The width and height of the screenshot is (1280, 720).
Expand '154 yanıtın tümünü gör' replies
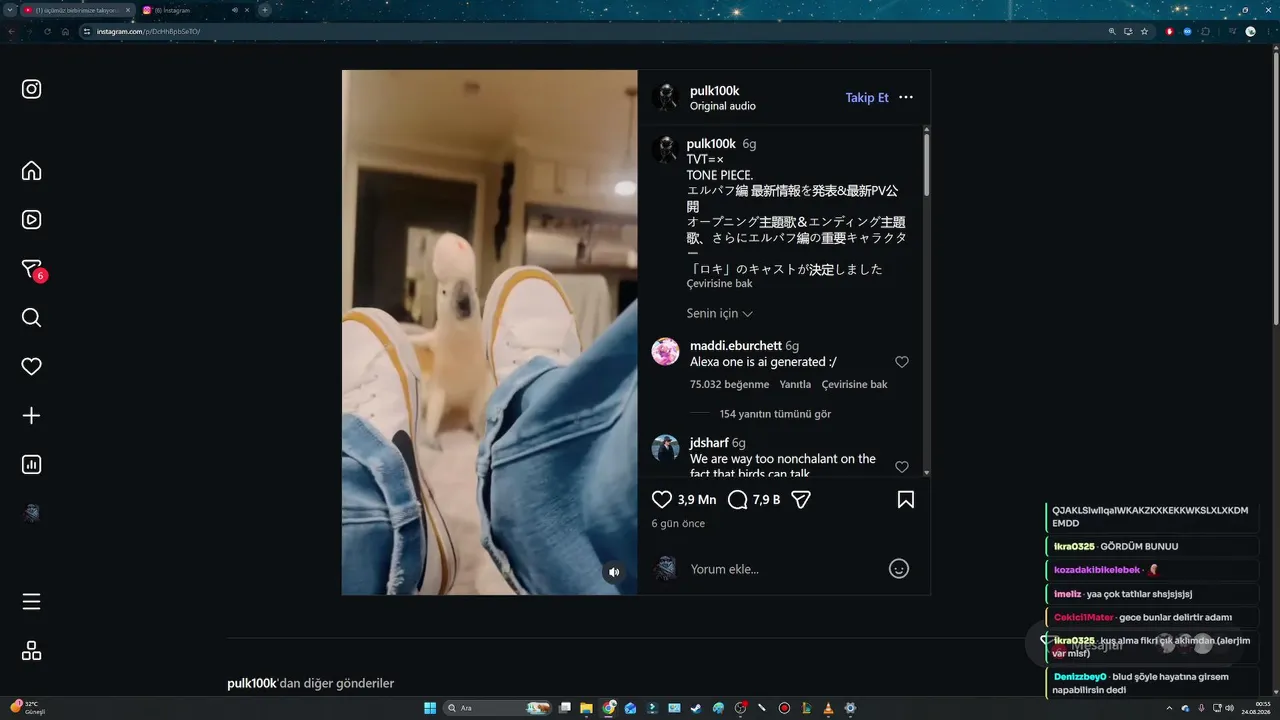coord(775,414)
